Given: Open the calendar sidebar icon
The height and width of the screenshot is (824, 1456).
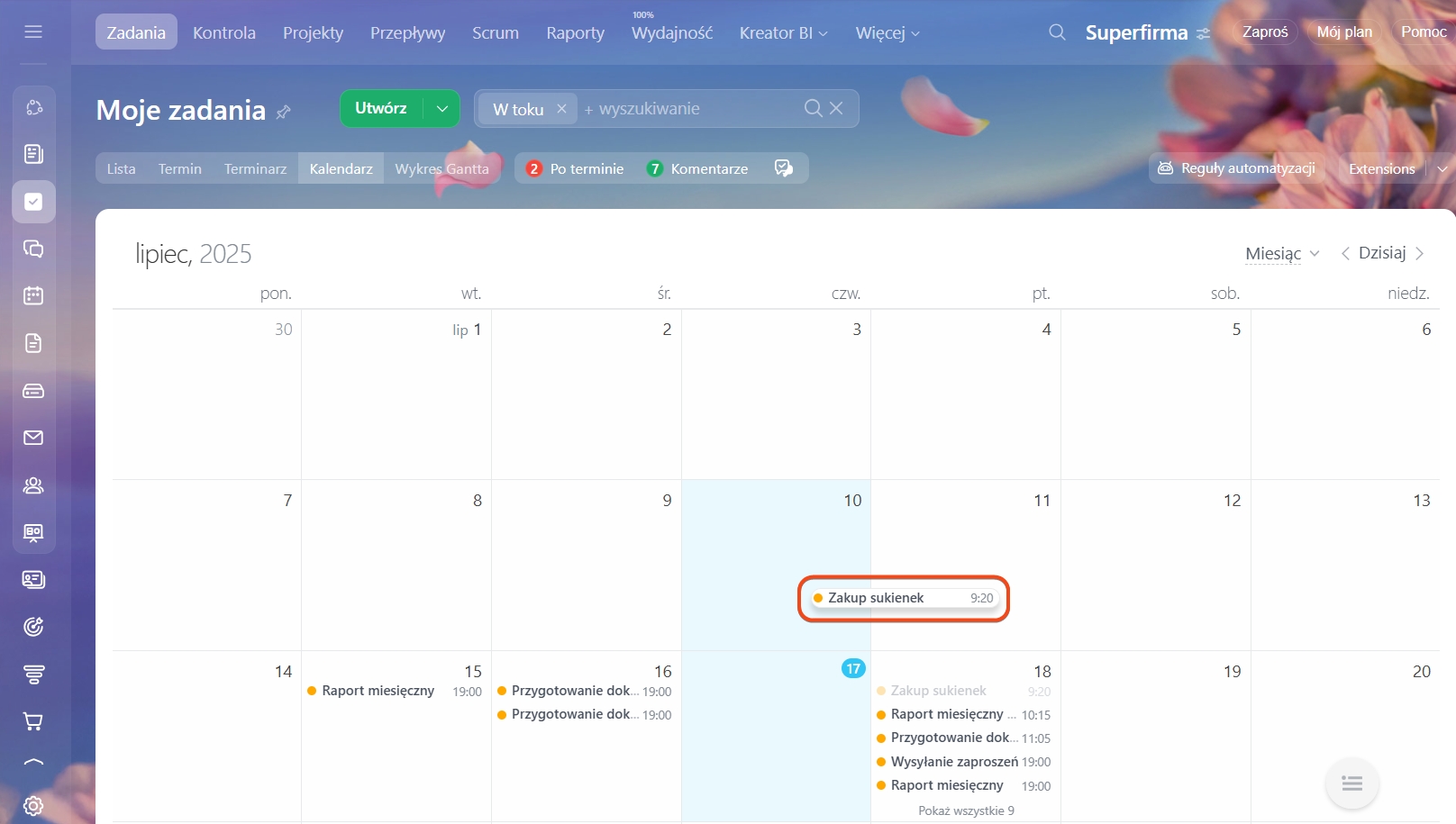Looking at the screenshot, I should point(33,295).
